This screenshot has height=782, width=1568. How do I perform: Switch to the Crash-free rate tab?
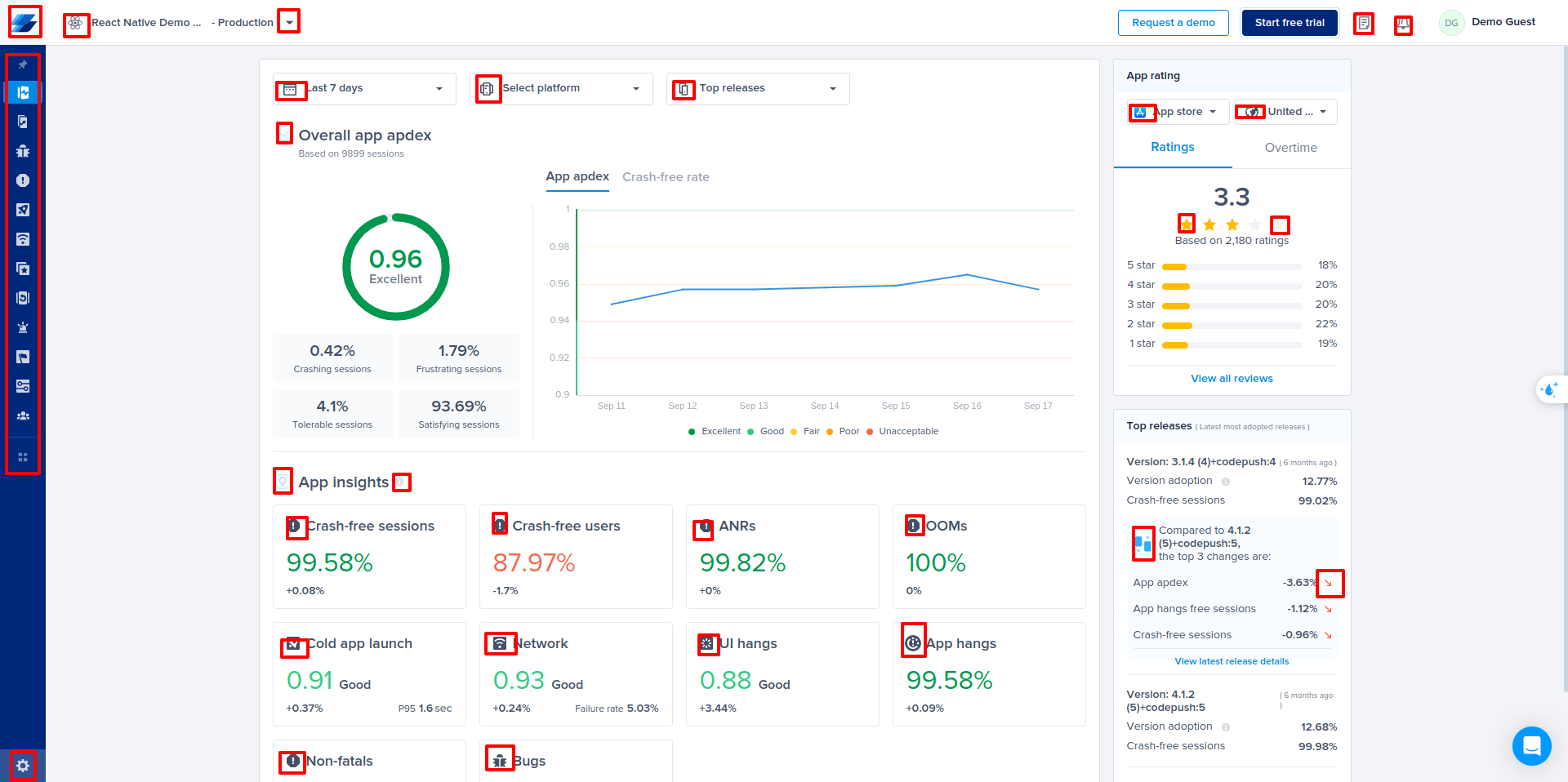[666, 177]
